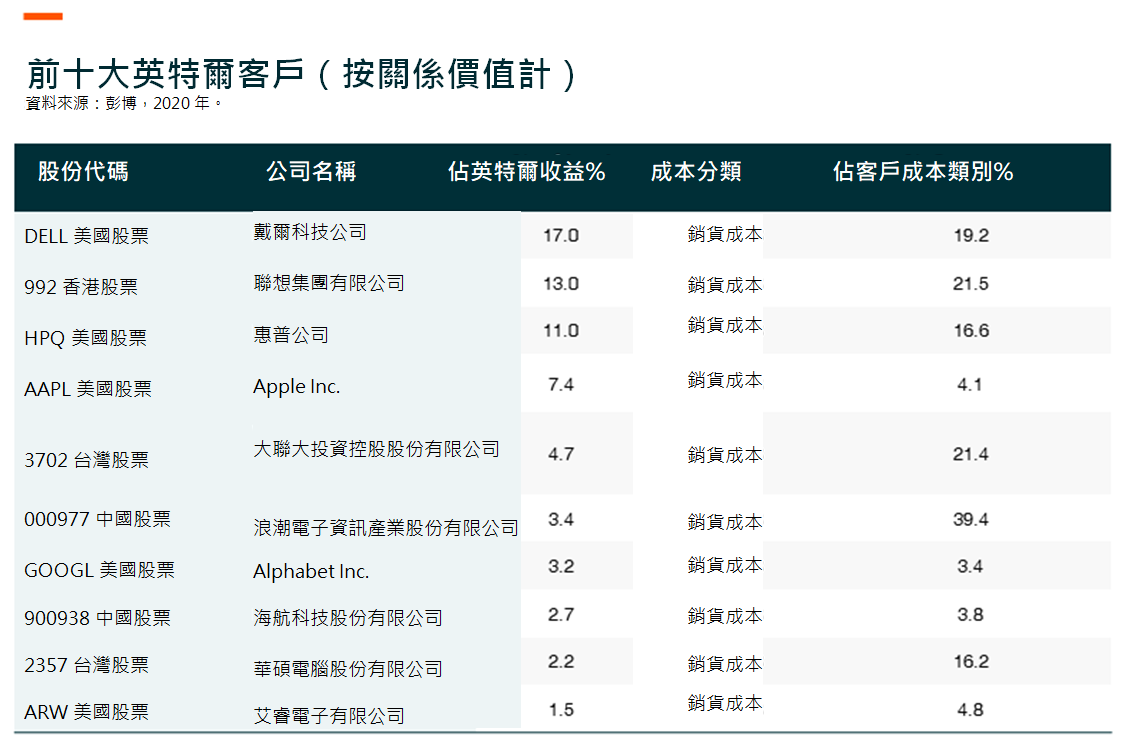The width and height of the screenshot is (1126, 756).
Task: Select the cost share value 16.6
Action: click(x=971, y=330)
